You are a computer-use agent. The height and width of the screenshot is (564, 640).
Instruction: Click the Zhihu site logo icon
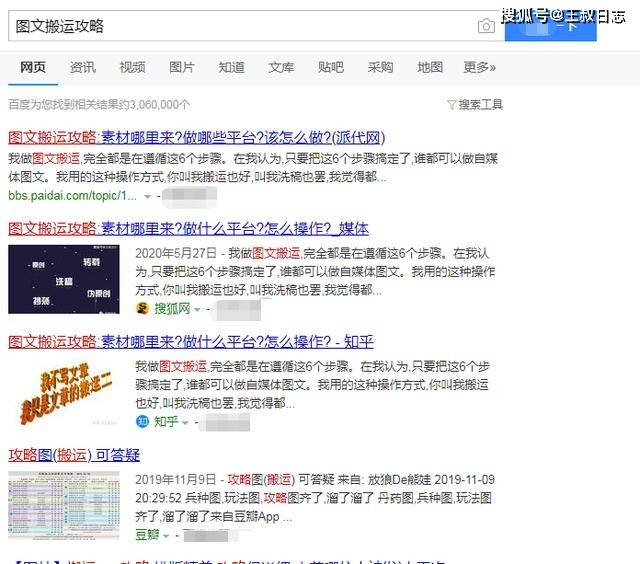[143, 422]
